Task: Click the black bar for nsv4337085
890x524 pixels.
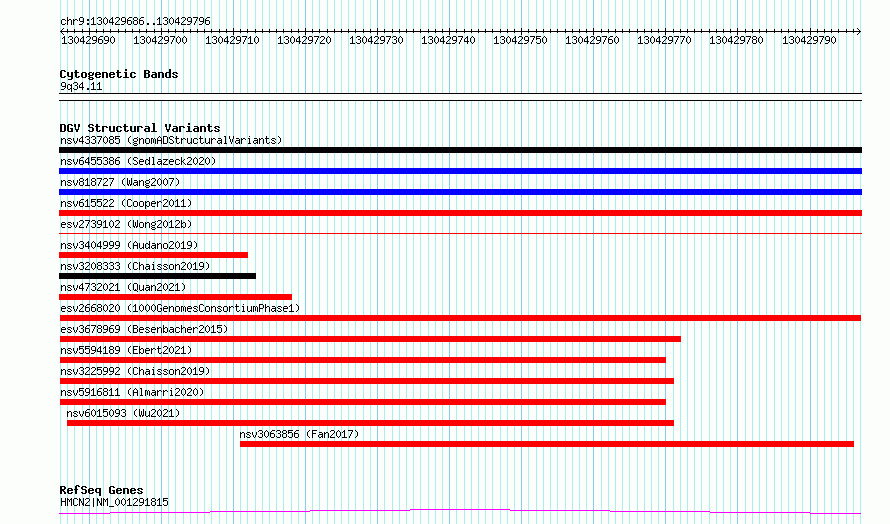Action: (460, 150)
